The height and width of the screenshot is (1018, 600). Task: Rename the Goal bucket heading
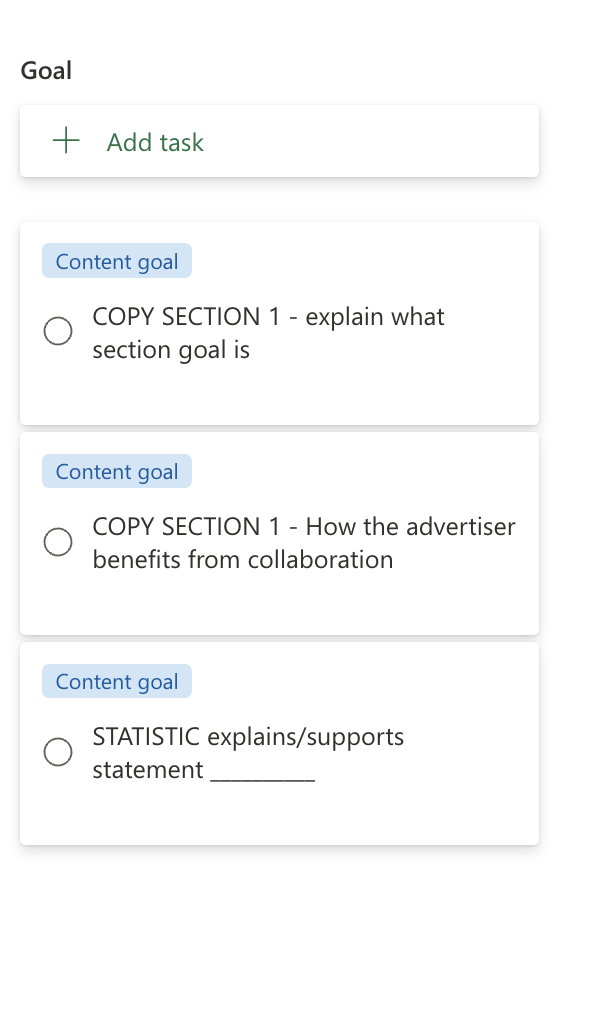[46, 70]
